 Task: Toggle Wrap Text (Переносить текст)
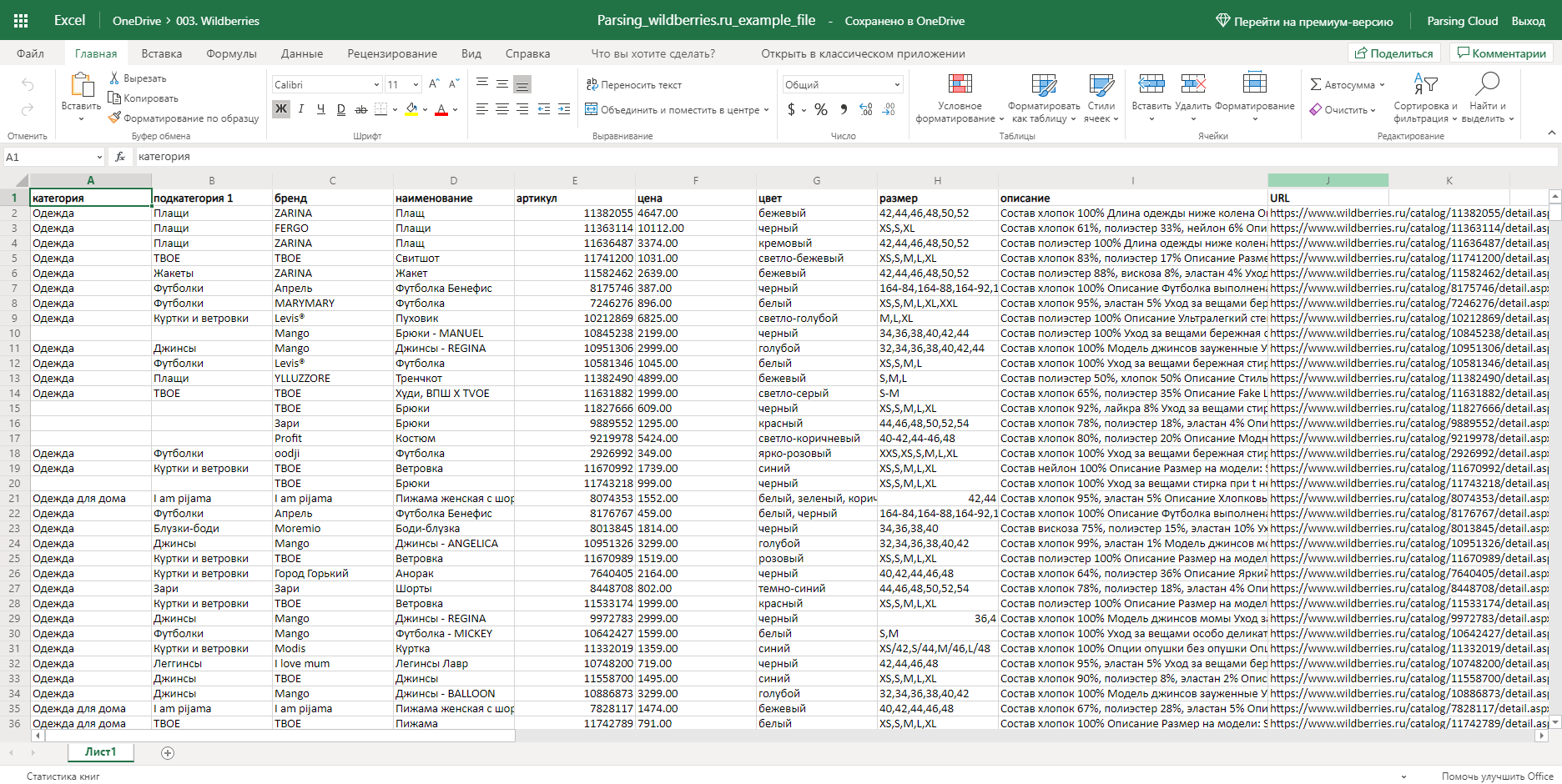pyautogui.click(x=634, y=84)
